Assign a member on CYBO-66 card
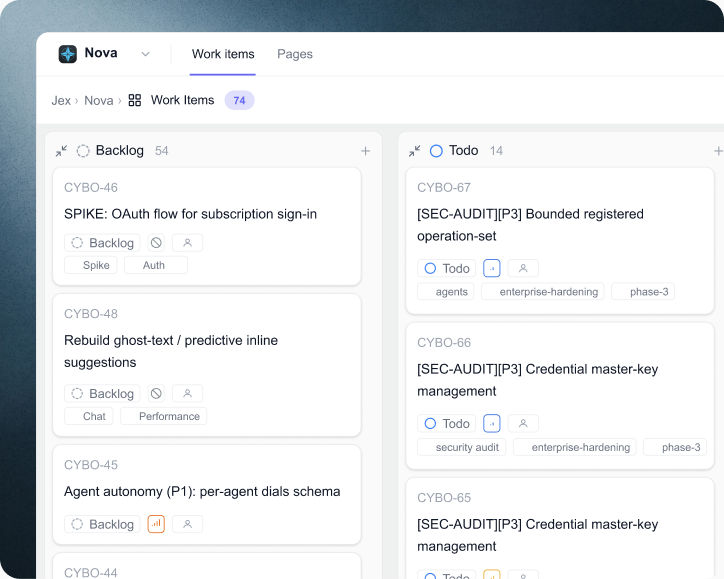The height and width of the screenshot is (579, 724). [x=523, y=423]
